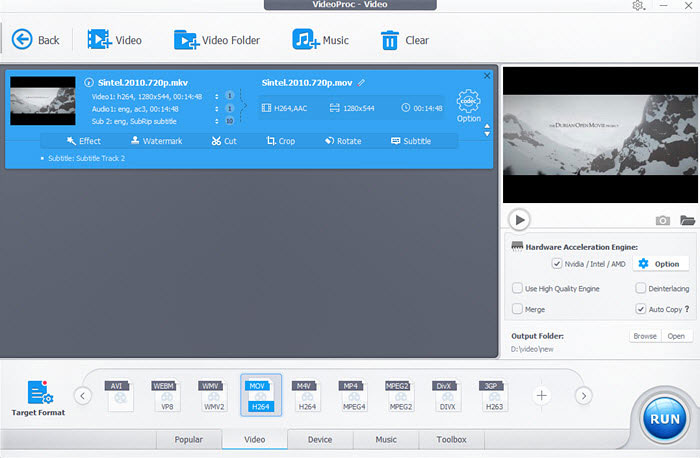The width and height of the screenshot is (700, 458).
Task: Add a new format with plus
Action: 542,396
